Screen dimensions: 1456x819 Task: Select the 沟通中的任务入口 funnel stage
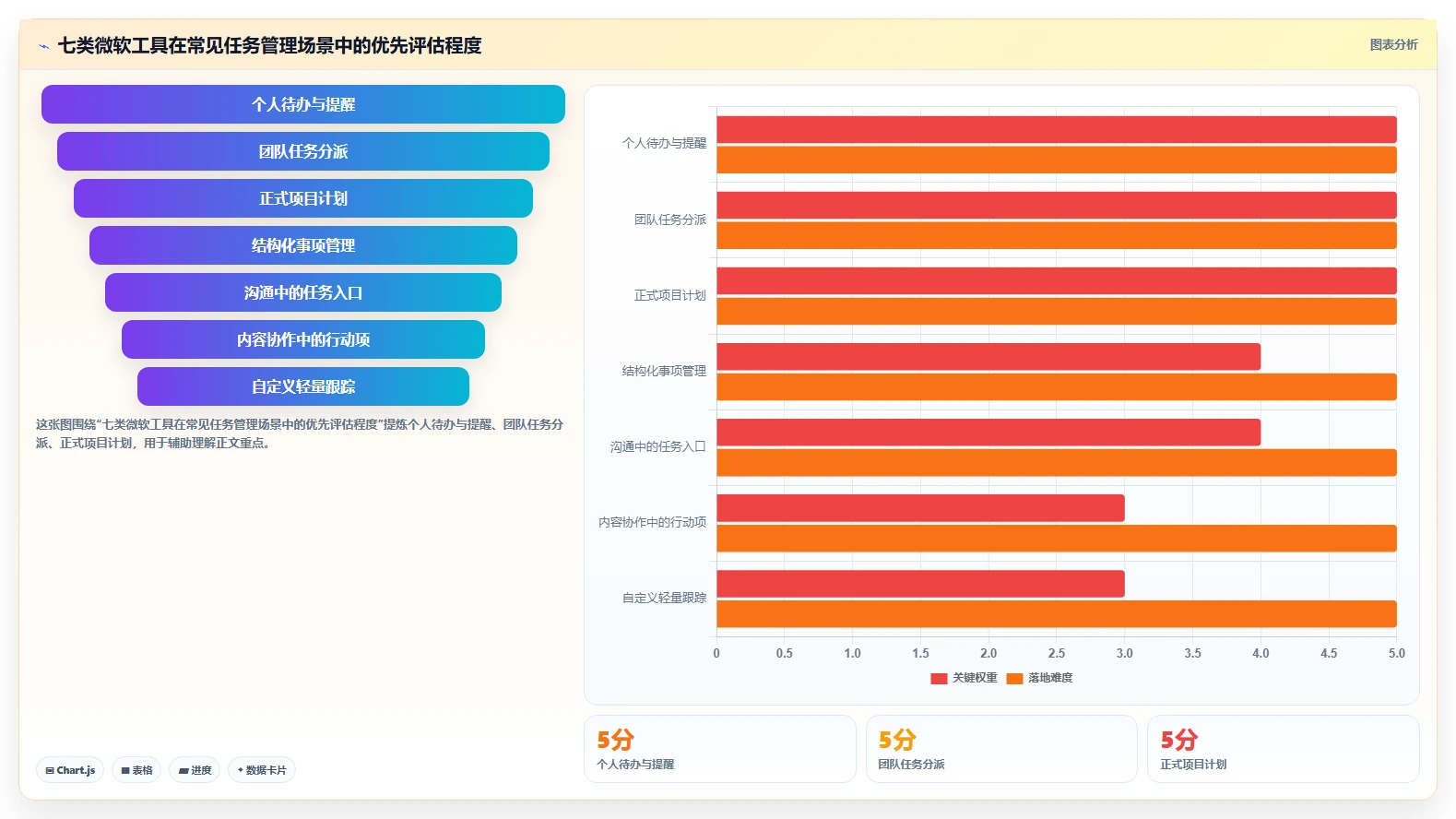tap(303, 292)
